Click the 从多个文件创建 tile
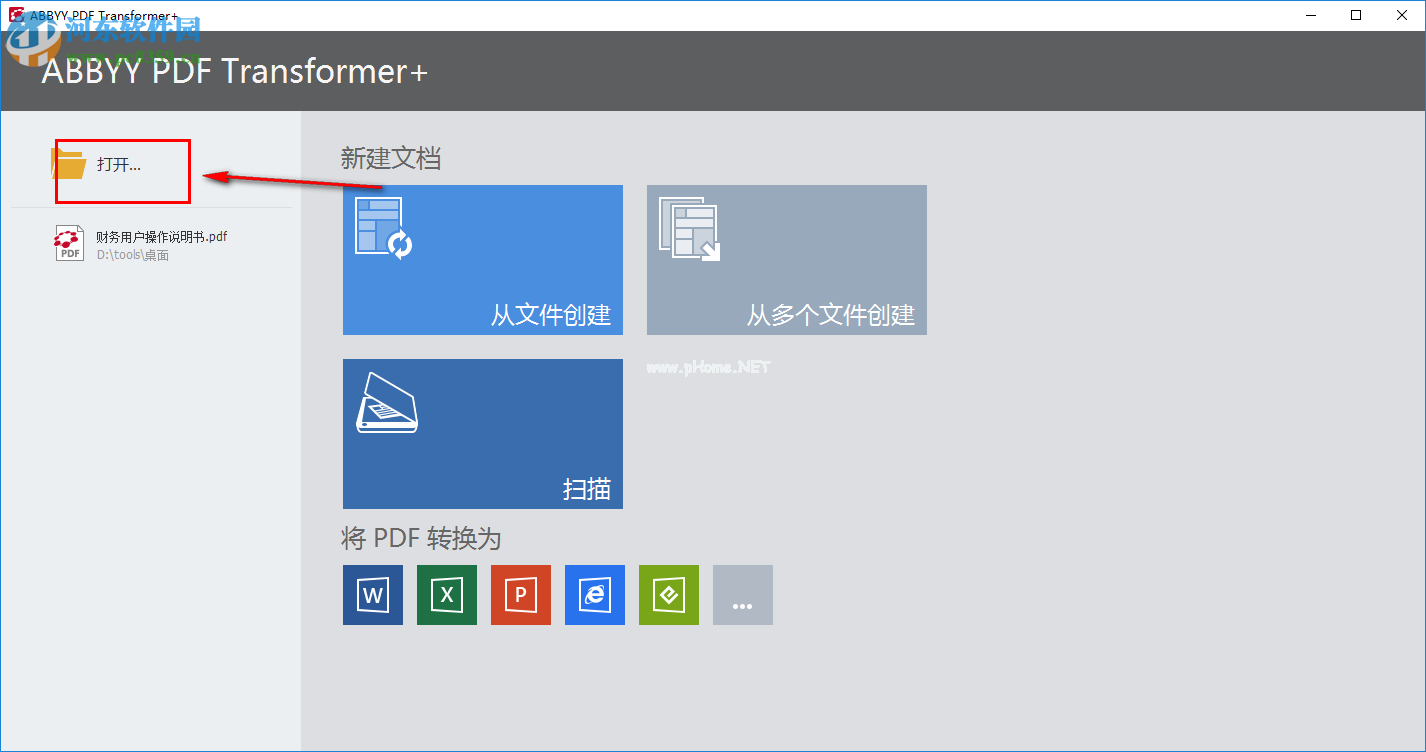 (787, 260)
